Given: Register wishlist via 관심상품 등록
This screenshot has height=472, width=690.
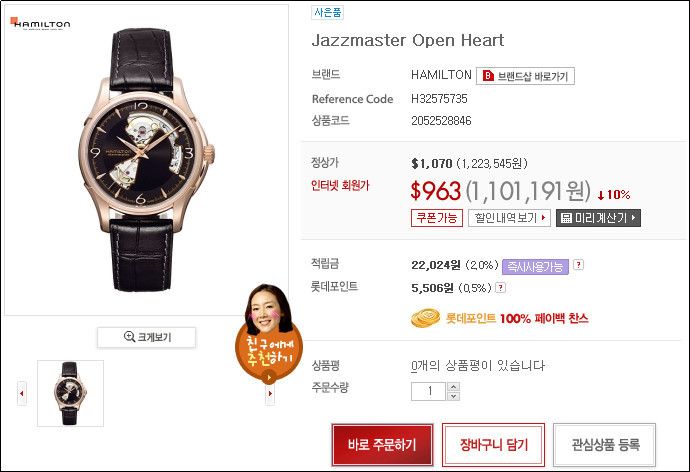Looking at the screenshot, I should (605, 444).
